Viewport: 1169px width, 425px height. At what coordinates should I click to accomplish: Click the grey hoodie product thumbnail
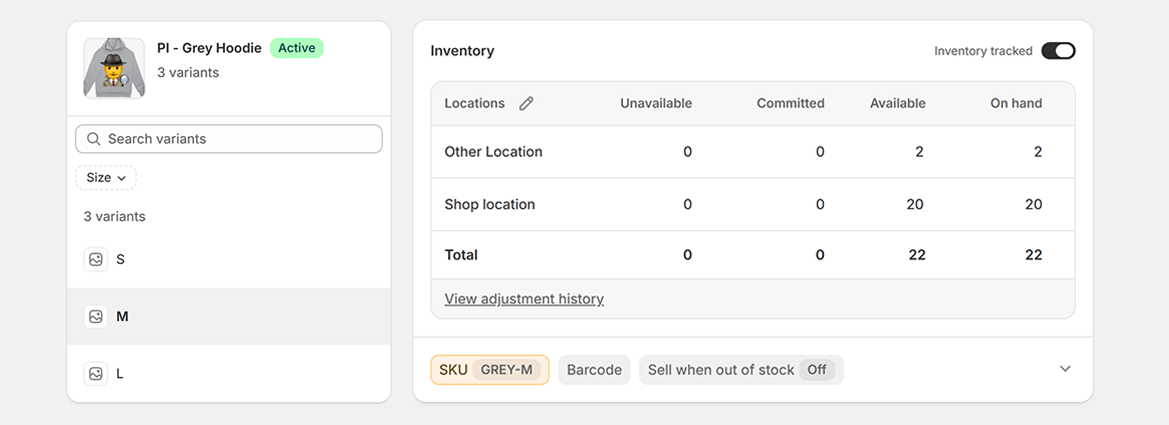click(x=114, y=69)
